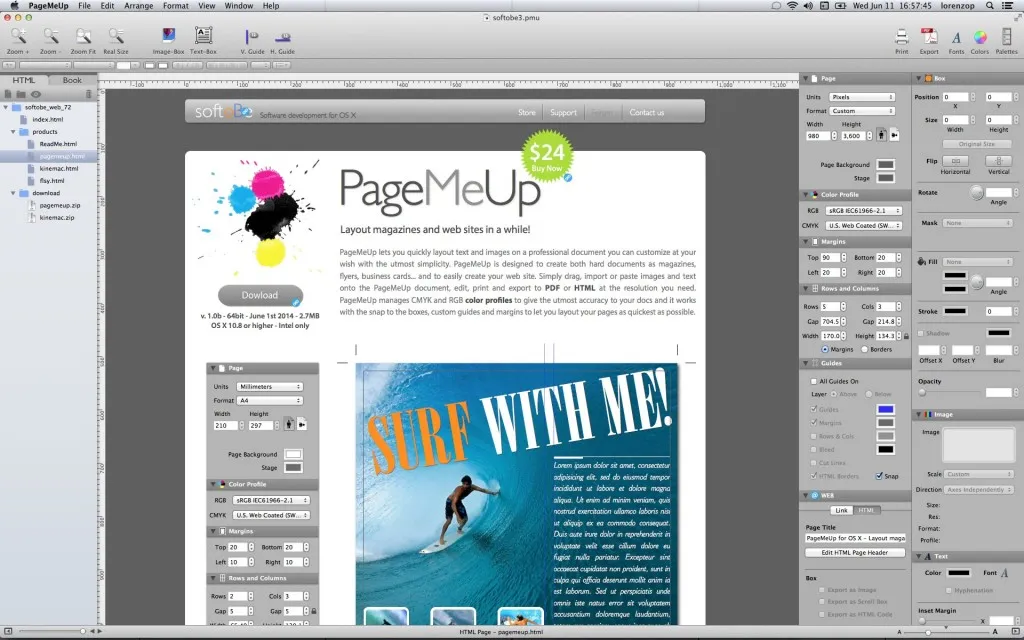Select kinemac.html in the file tree

(57, 168)
